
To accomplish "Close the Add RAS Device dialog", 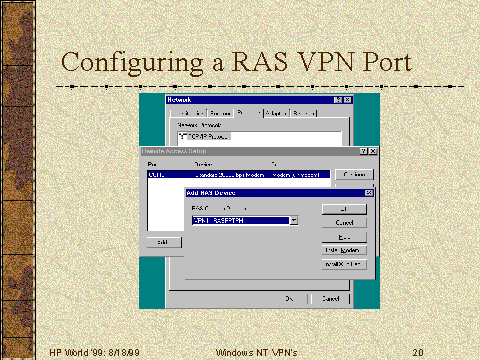I will [369, 193].
